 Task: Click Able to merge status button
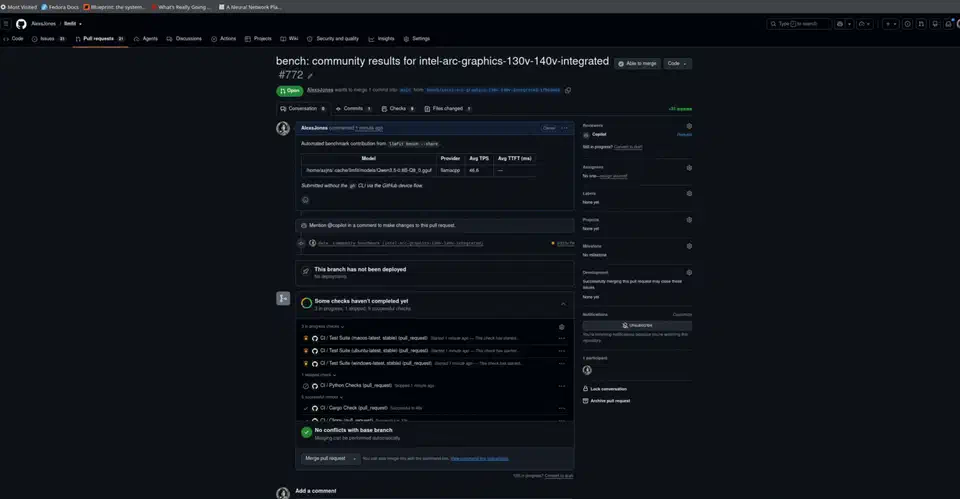click(637, 64)
